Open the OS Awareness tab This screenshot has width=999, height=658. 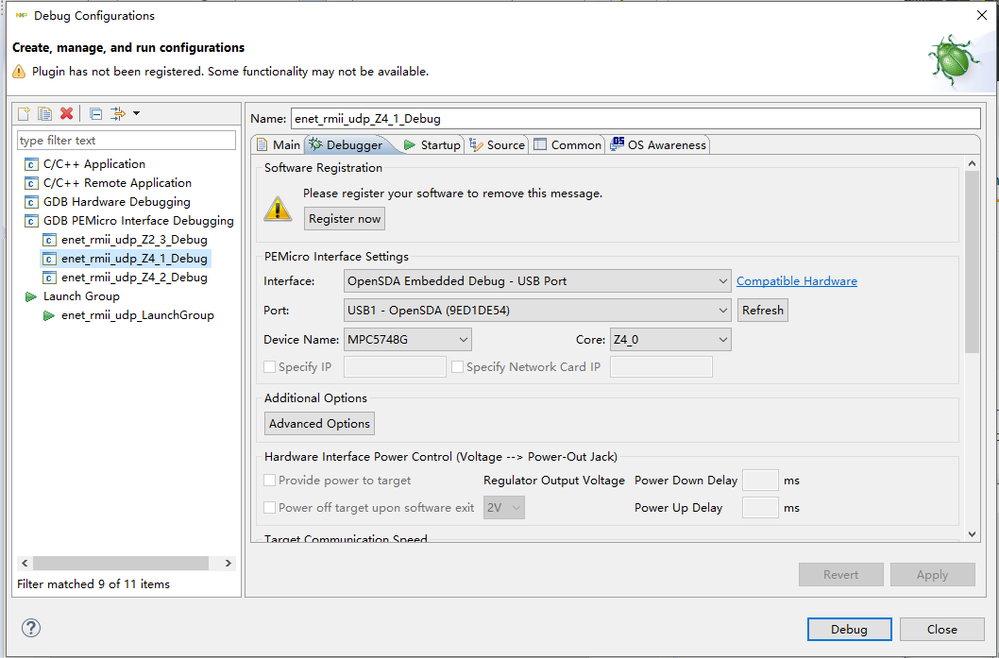click(x=658, y=145)
